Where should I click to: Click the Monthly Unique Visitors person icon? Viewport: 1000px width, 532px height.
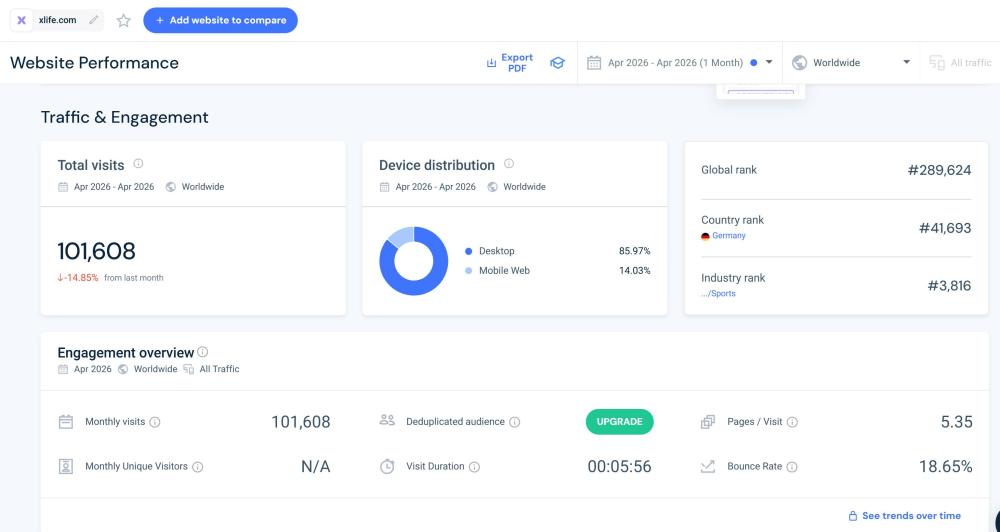tap(66, 466)
